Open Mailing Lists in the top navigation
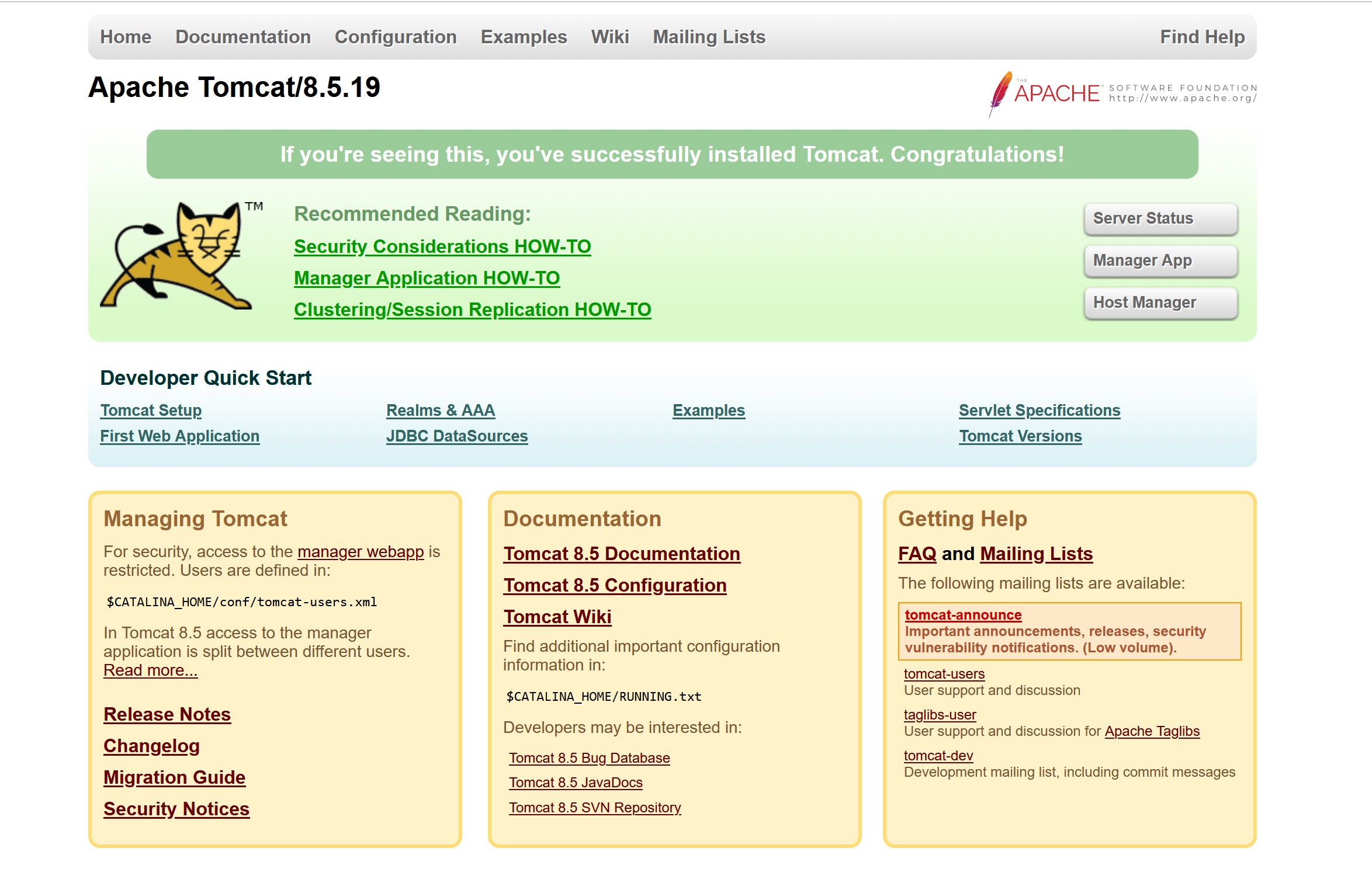The image size is (1372, 869). pos(709,37)
